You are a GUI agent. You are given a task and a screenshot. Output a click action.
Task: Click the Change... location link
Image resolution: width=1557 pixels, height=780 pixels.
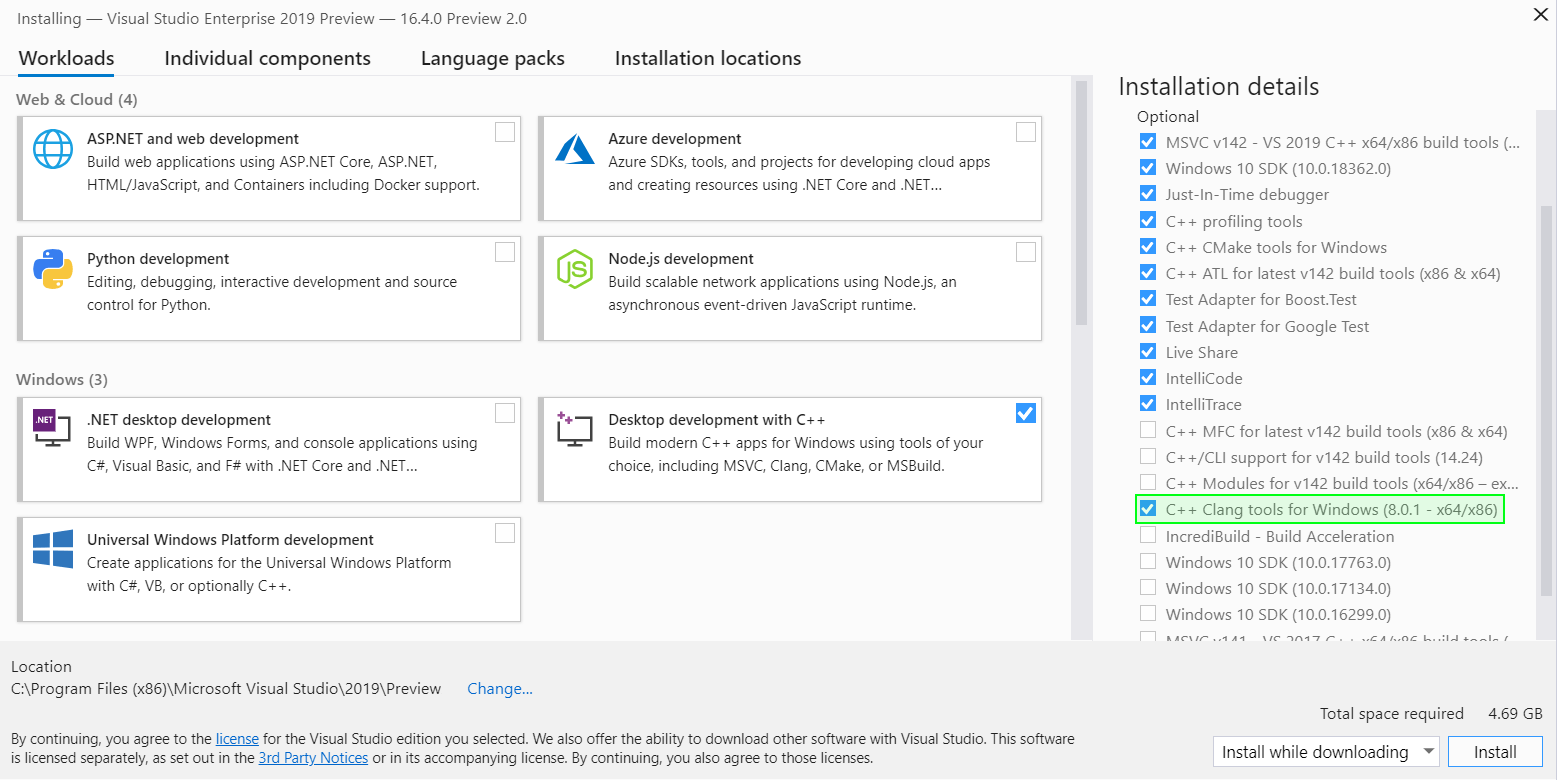pos(500,688)
